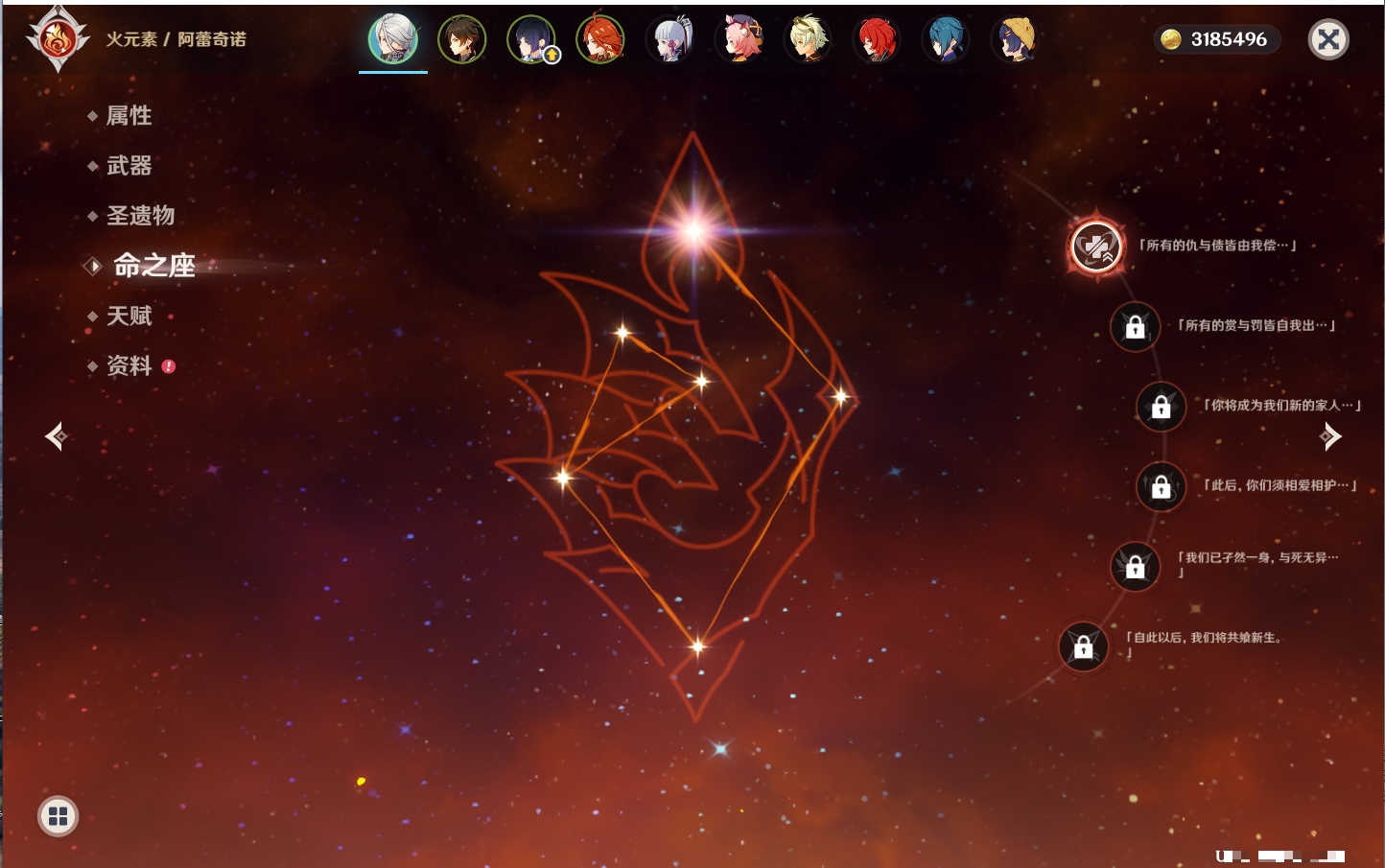The height and width of the screenshot is (868, 1385).
Task: View locked constellation「你将成为我们新的家人…」
Action: click(x=1161, y=407)
